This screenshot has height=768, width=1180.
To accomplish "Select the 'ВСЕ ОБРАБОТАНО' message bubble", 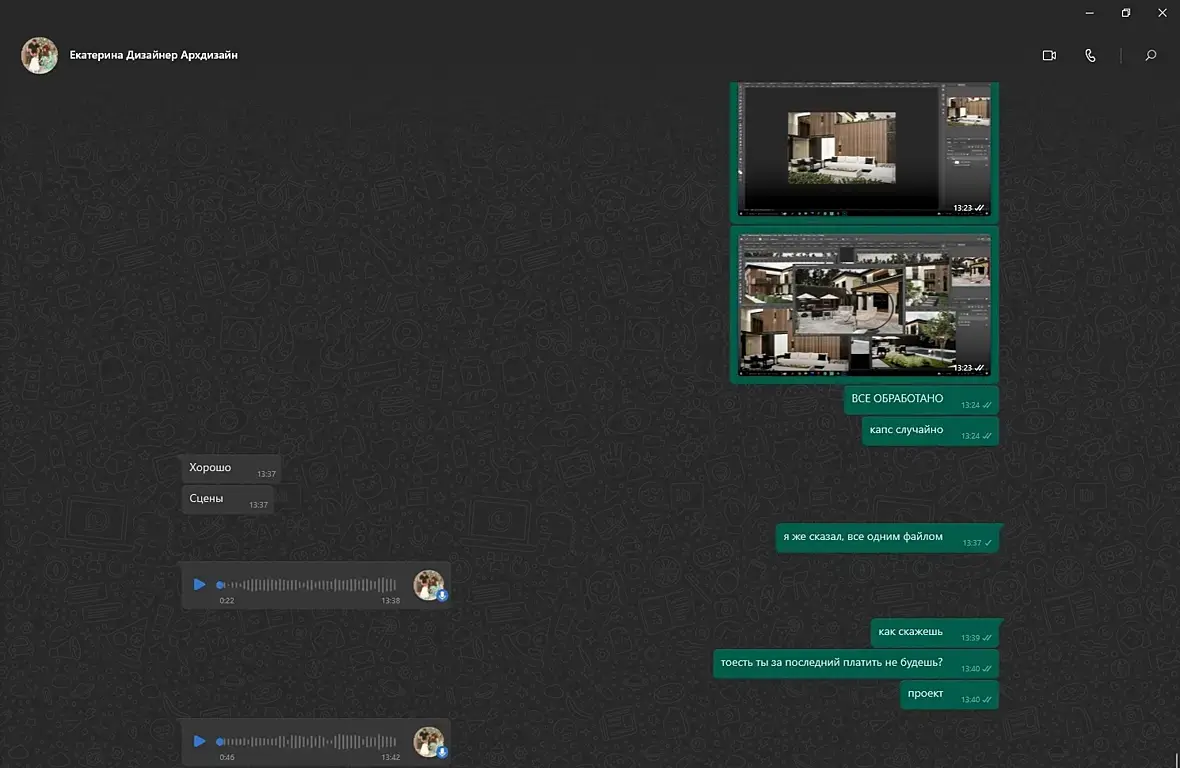I will coord(921,399).
